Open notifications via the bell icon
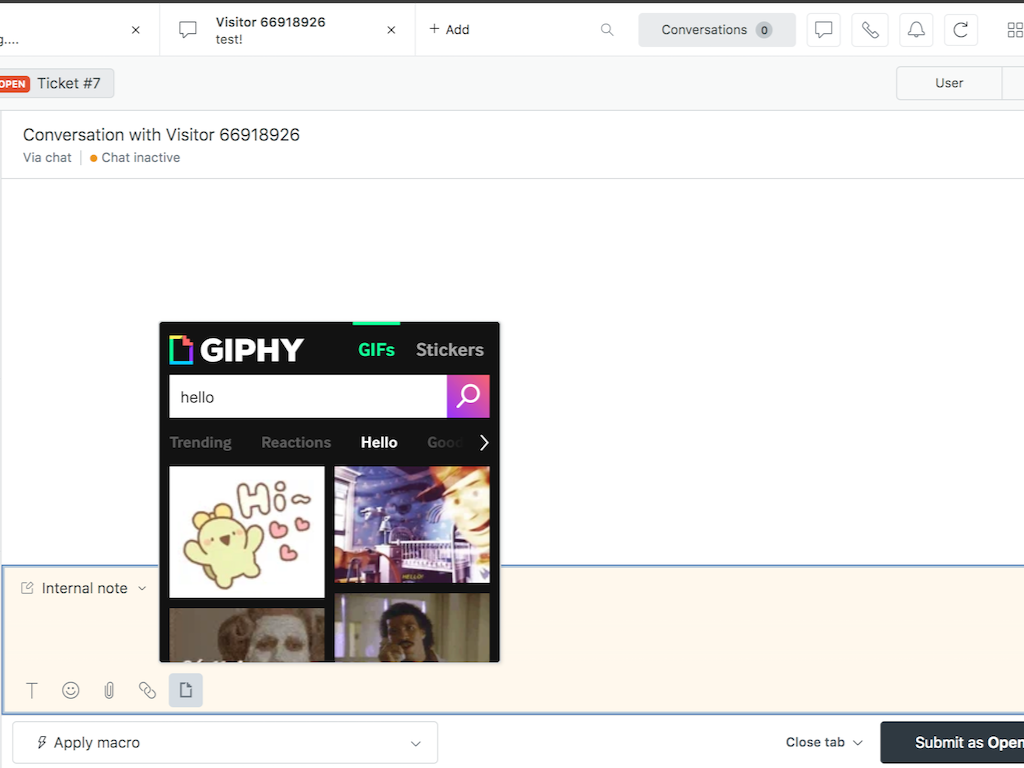Viewport: 1024px width, 768px height. coord(915,29)
